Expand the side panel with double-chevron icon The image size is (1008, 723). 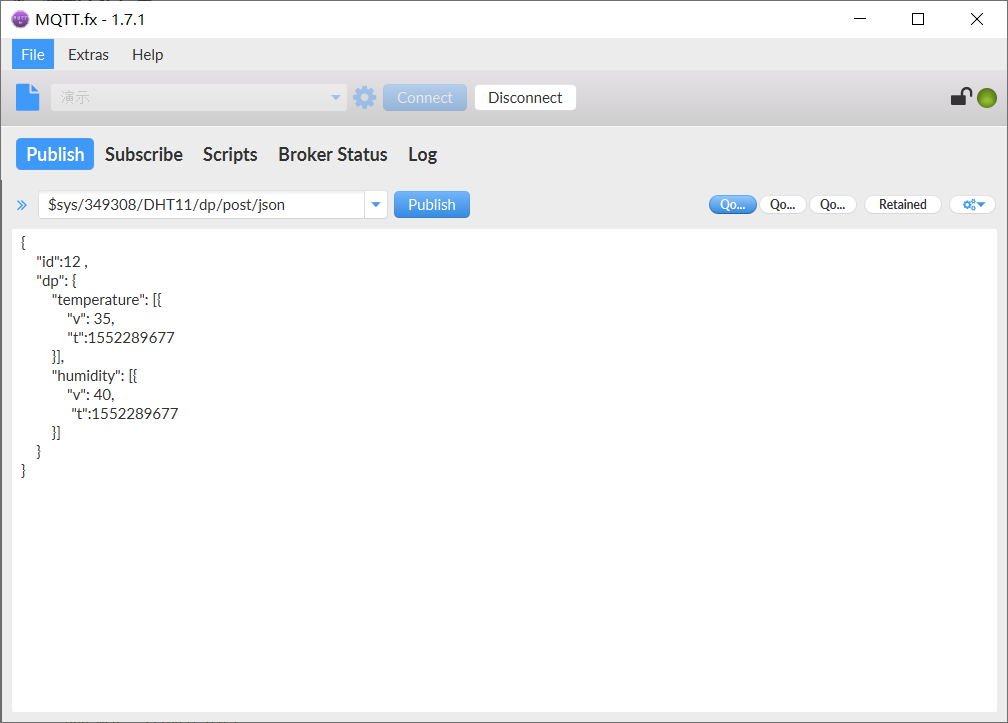22,205
